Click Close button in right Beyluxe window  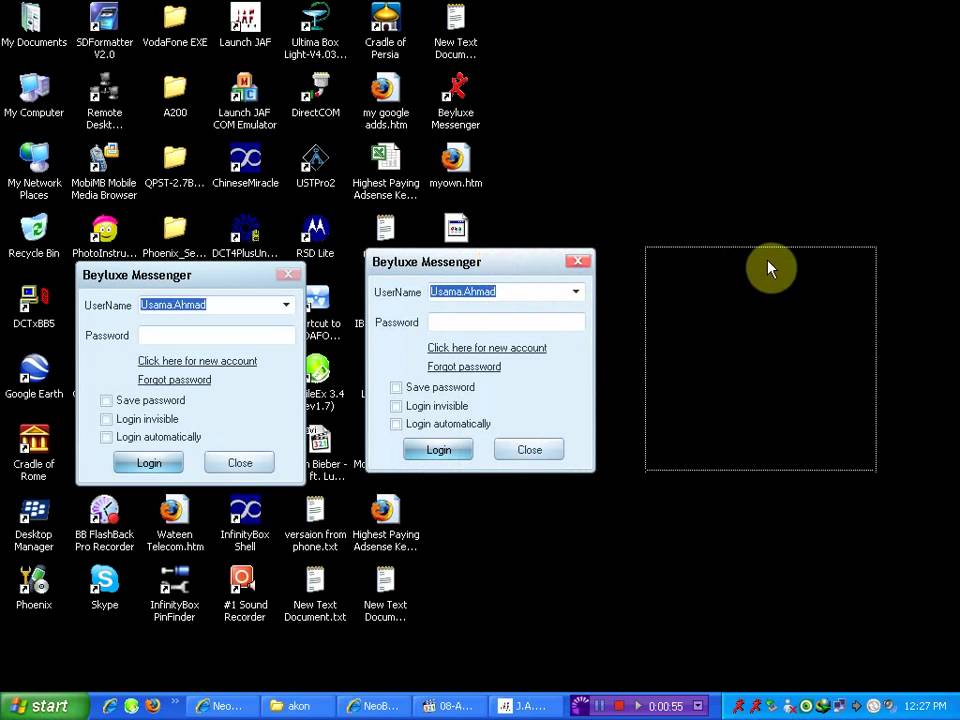[530, 449]
